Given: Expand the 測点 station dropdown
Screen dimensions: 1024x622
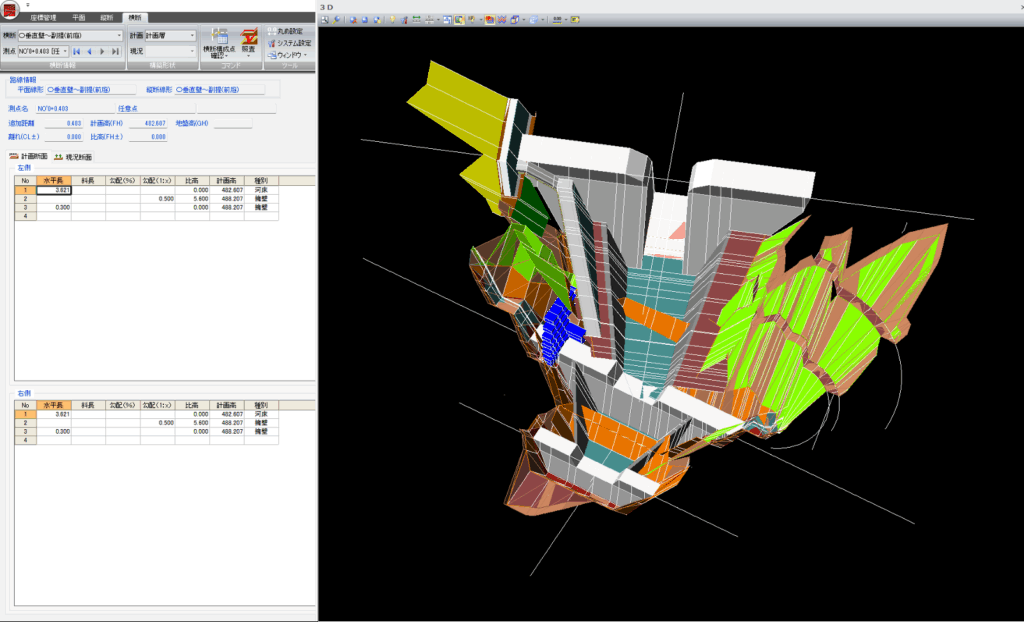Looking at the screenshot, I should [x=66, y=51].
